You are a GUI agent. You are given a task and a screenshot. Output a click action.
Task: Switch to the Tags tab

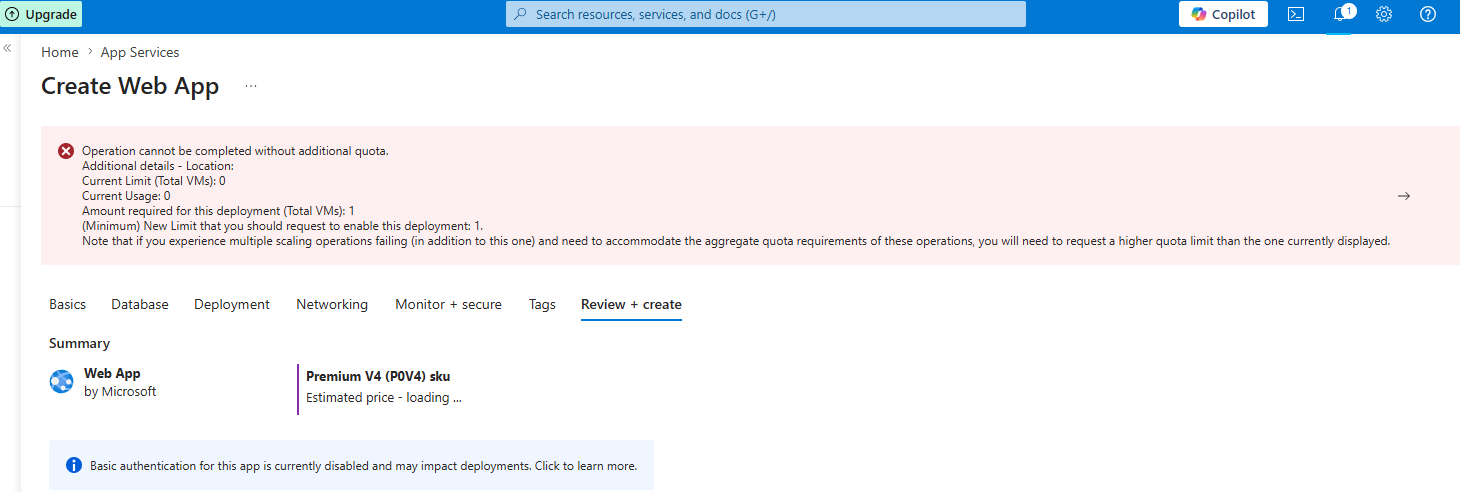pyautogui.click(x=542, y=304)
